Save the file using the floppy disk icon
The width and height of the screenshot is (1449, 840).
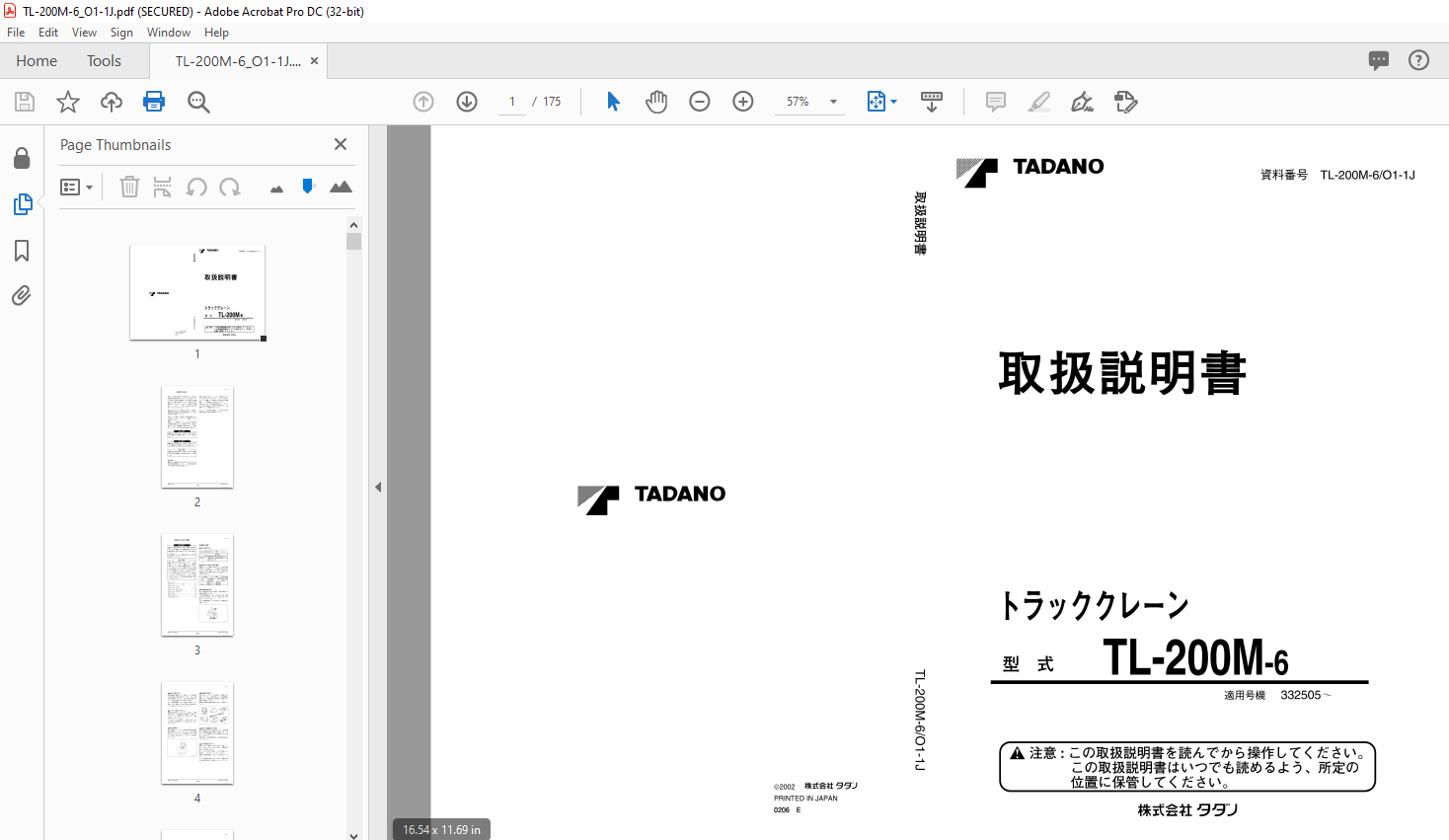click(x=25, y=102)
